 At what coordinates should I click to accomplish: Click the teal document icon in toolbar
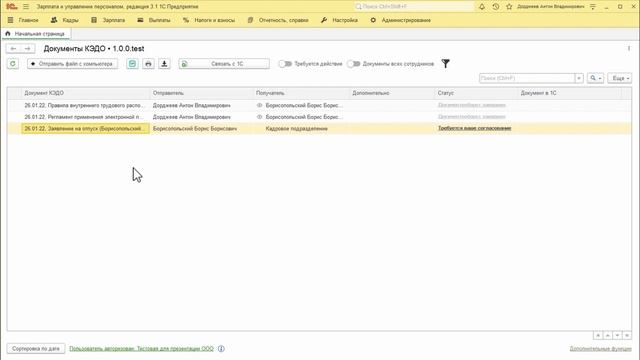tap(132, 64)
